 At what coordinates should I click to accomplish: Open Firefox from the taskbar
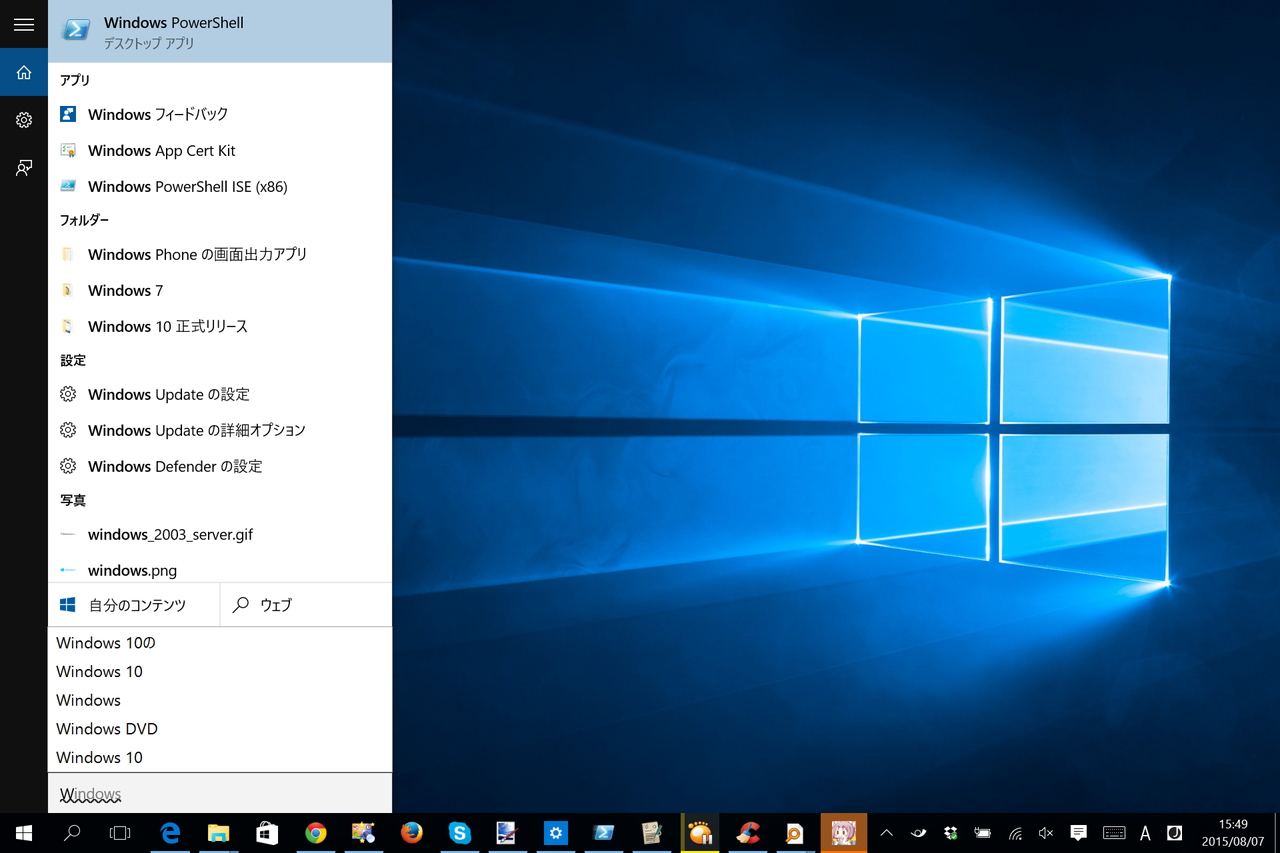pos(411,832)
